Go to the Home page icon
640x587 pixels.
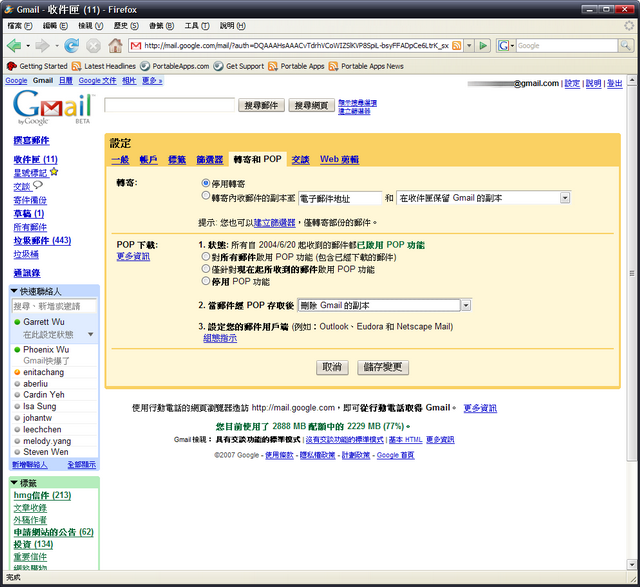click(x=116, y=46)
